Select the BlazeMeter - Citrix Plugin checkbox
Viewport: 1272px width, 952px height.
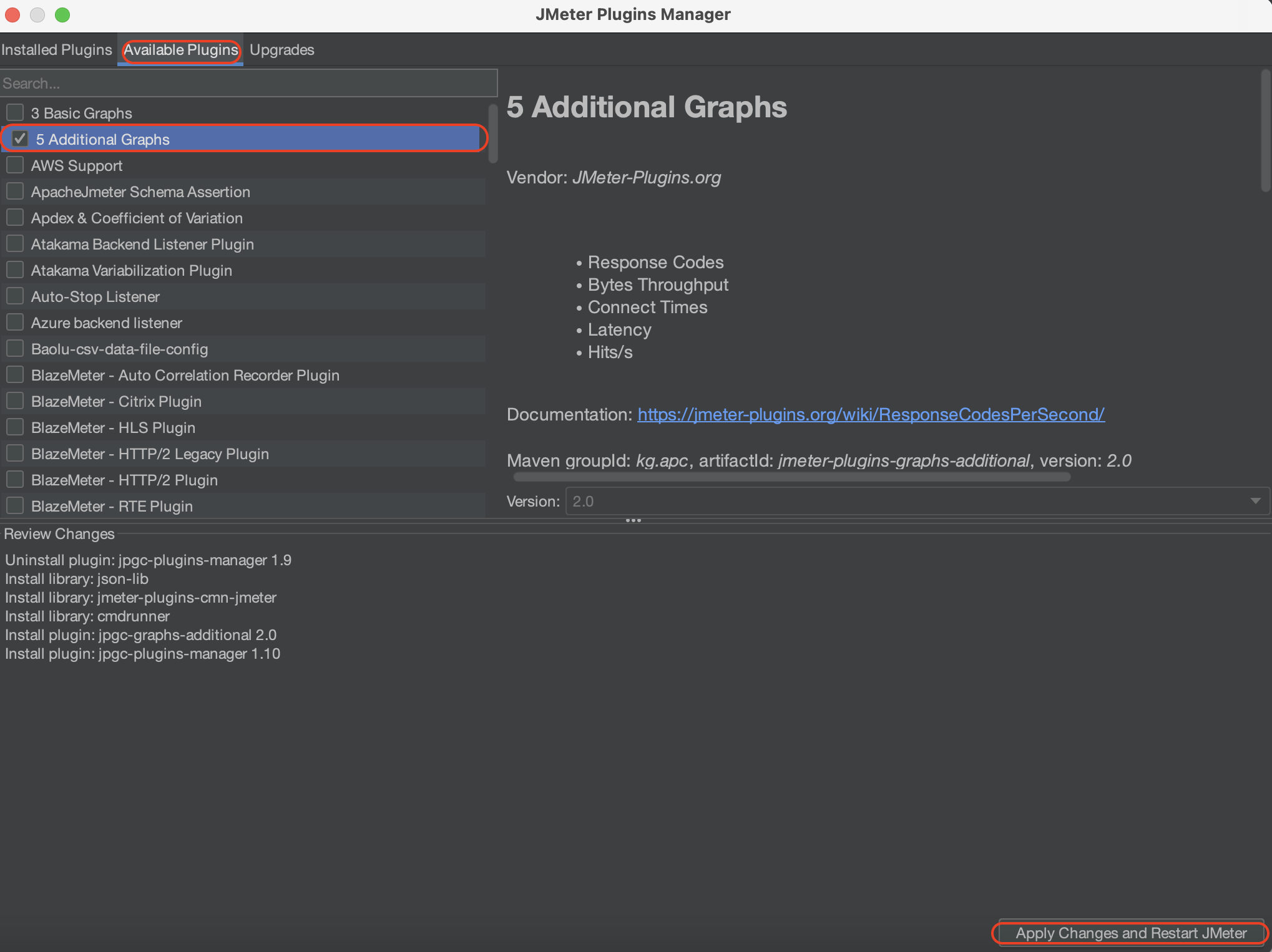click(x=15, y=401)
